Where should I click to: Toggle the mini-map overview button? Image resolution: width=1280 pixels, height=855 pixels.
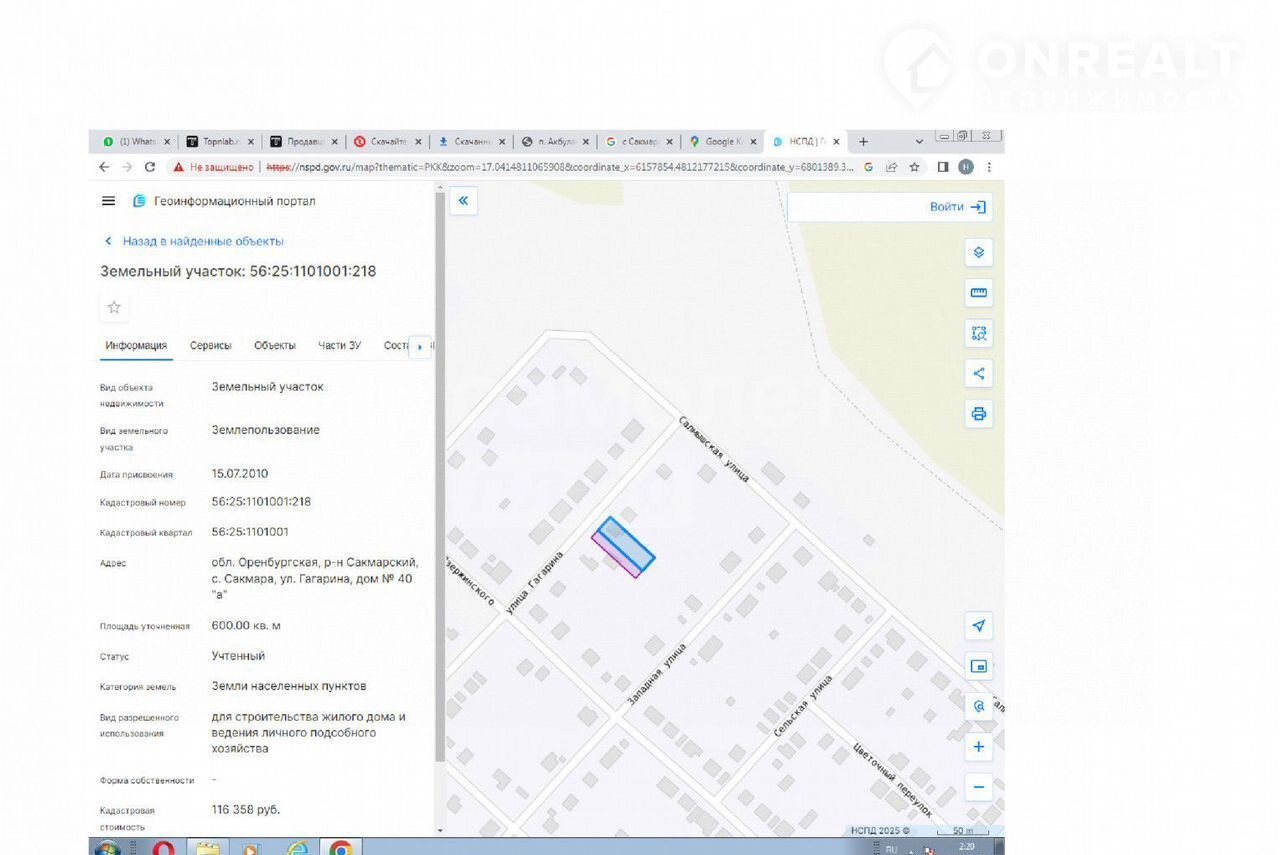(x=978, y=666)
